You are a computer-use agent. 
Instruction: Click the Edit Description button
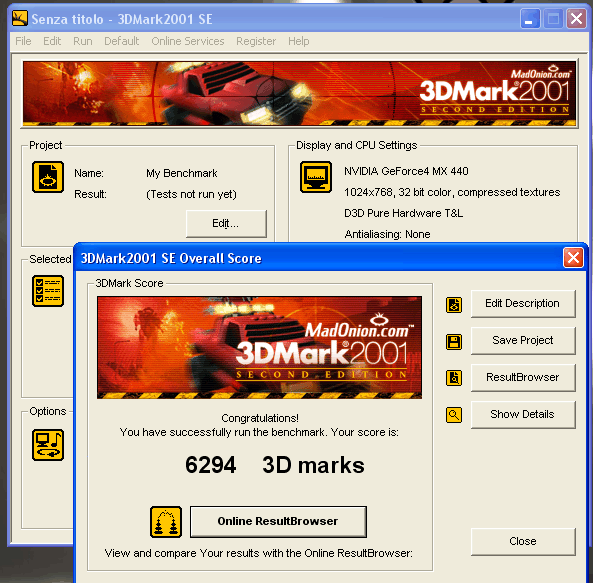tap(523, 303)
